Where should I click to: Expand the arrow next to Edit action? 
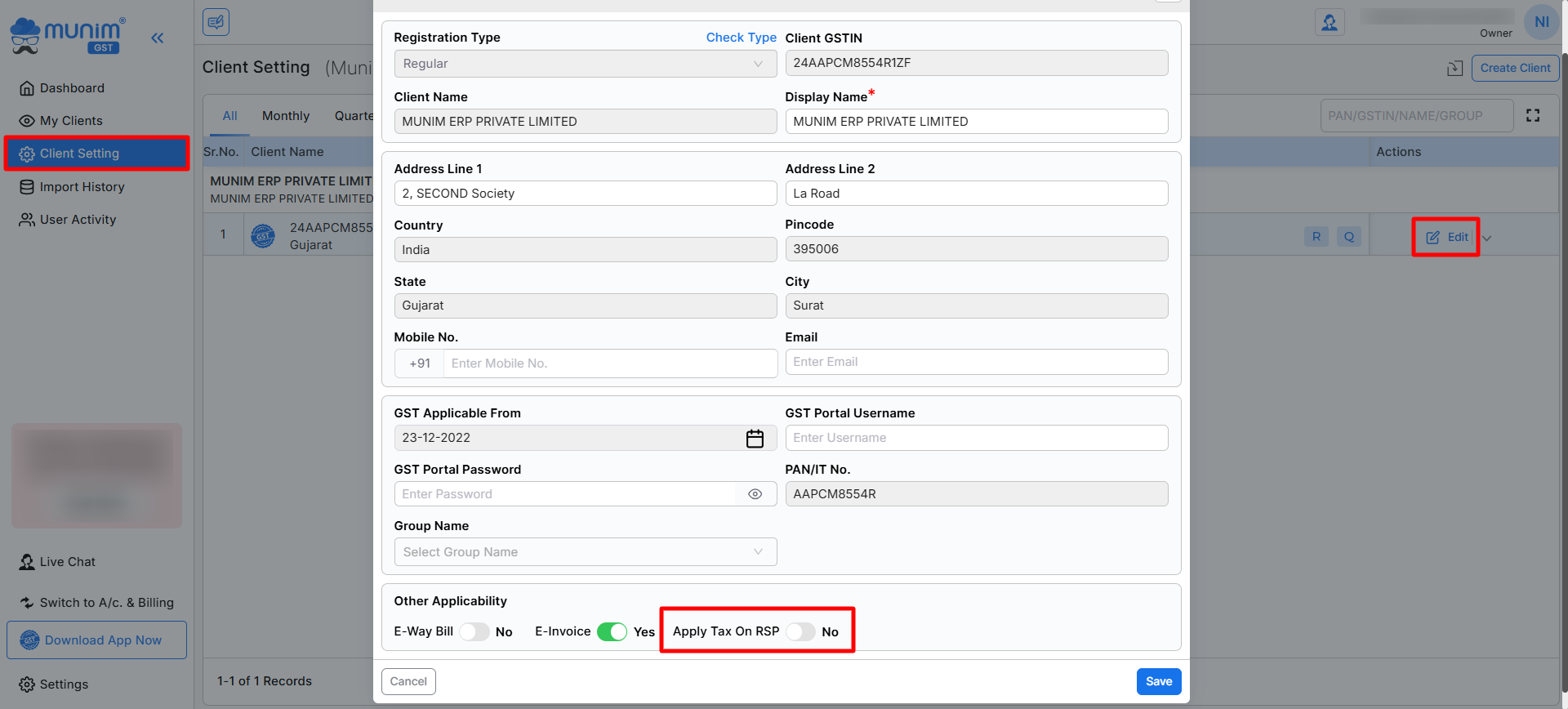(1487, 239)
